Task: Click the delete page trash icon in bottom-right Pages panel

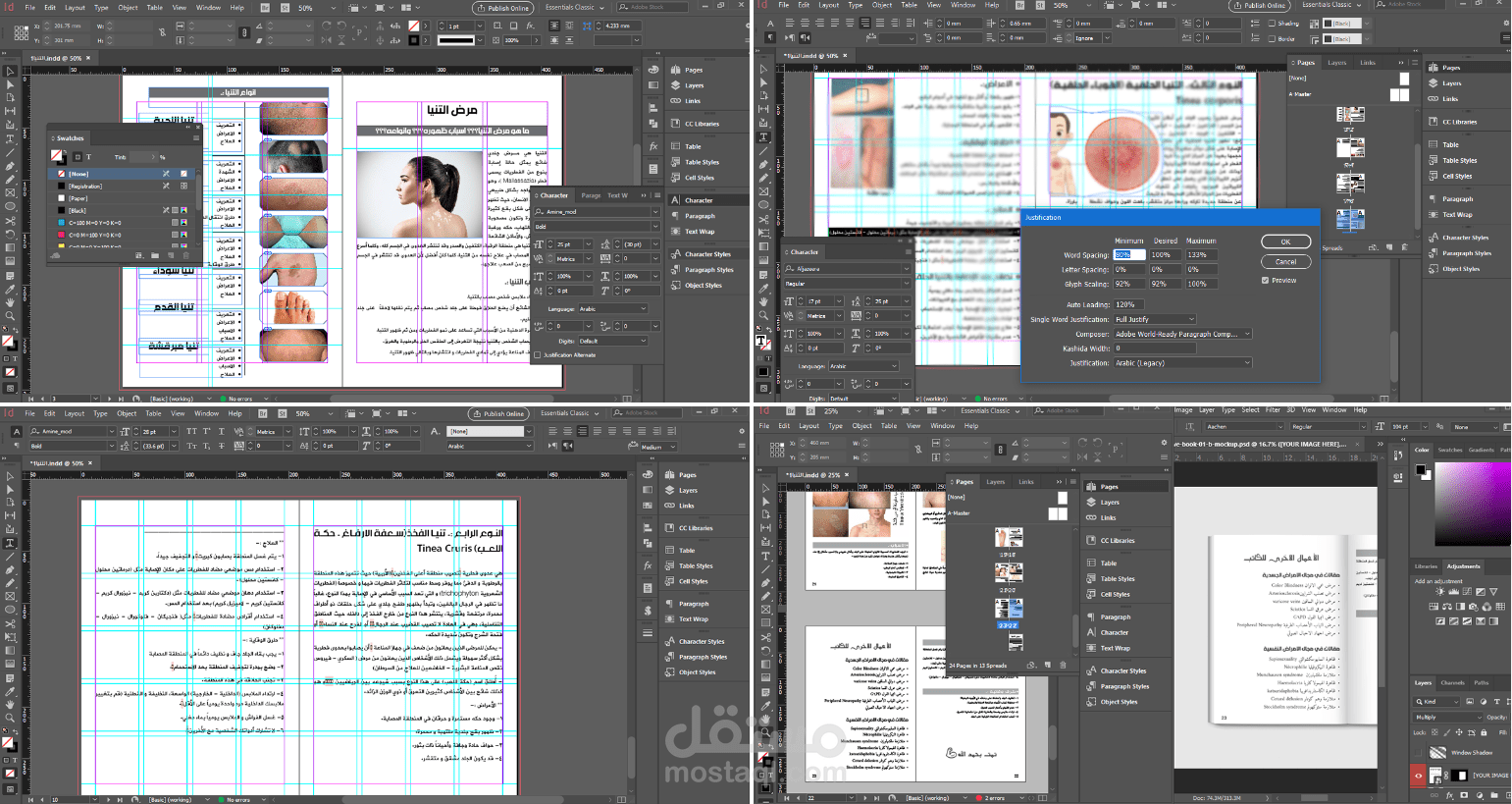Action: 1063,665
